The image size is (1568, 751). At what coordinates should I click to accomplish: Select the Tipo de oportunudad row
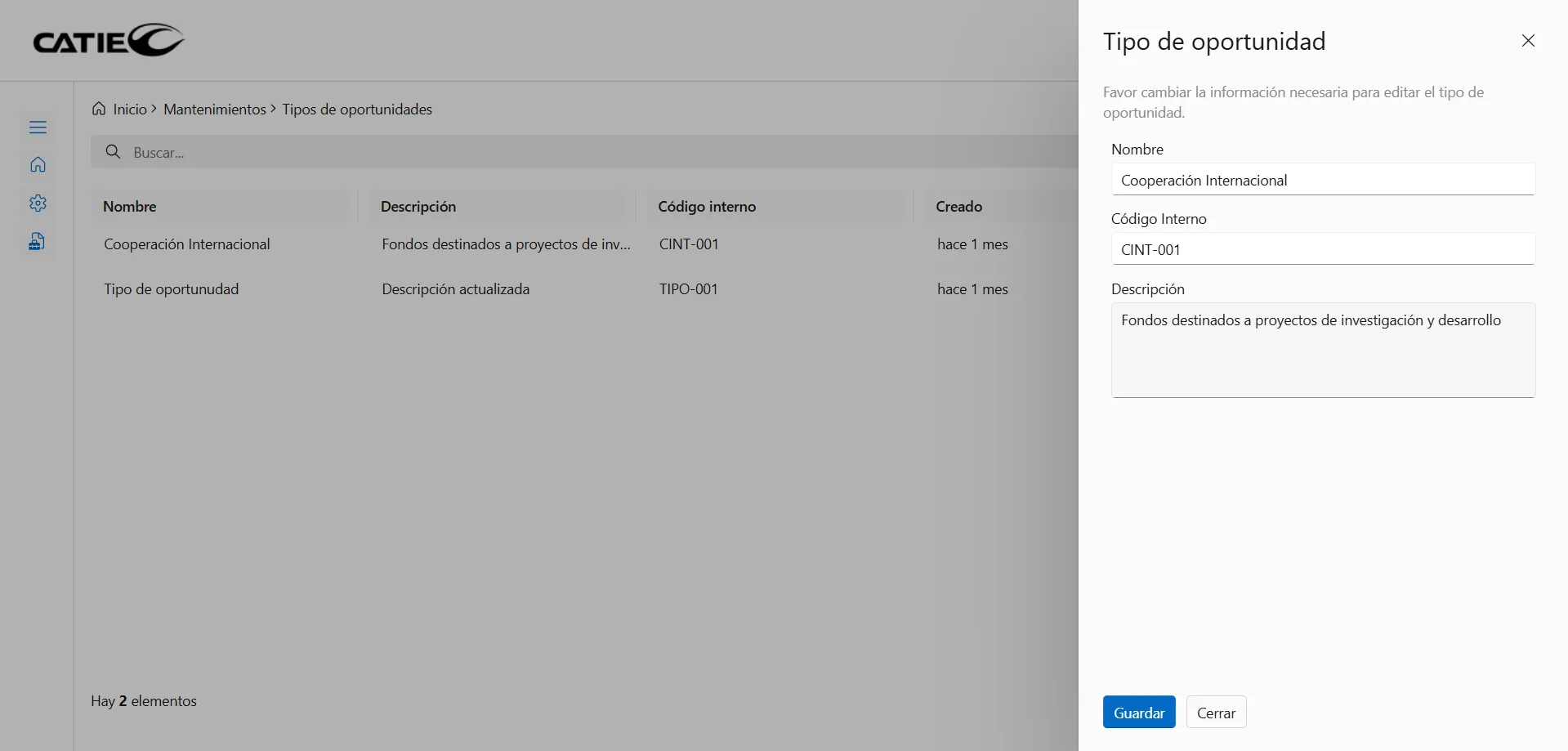(172, 289)
